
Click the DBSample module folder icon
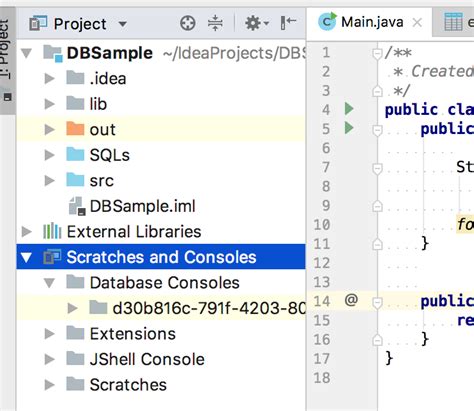(x=53, y=53)
